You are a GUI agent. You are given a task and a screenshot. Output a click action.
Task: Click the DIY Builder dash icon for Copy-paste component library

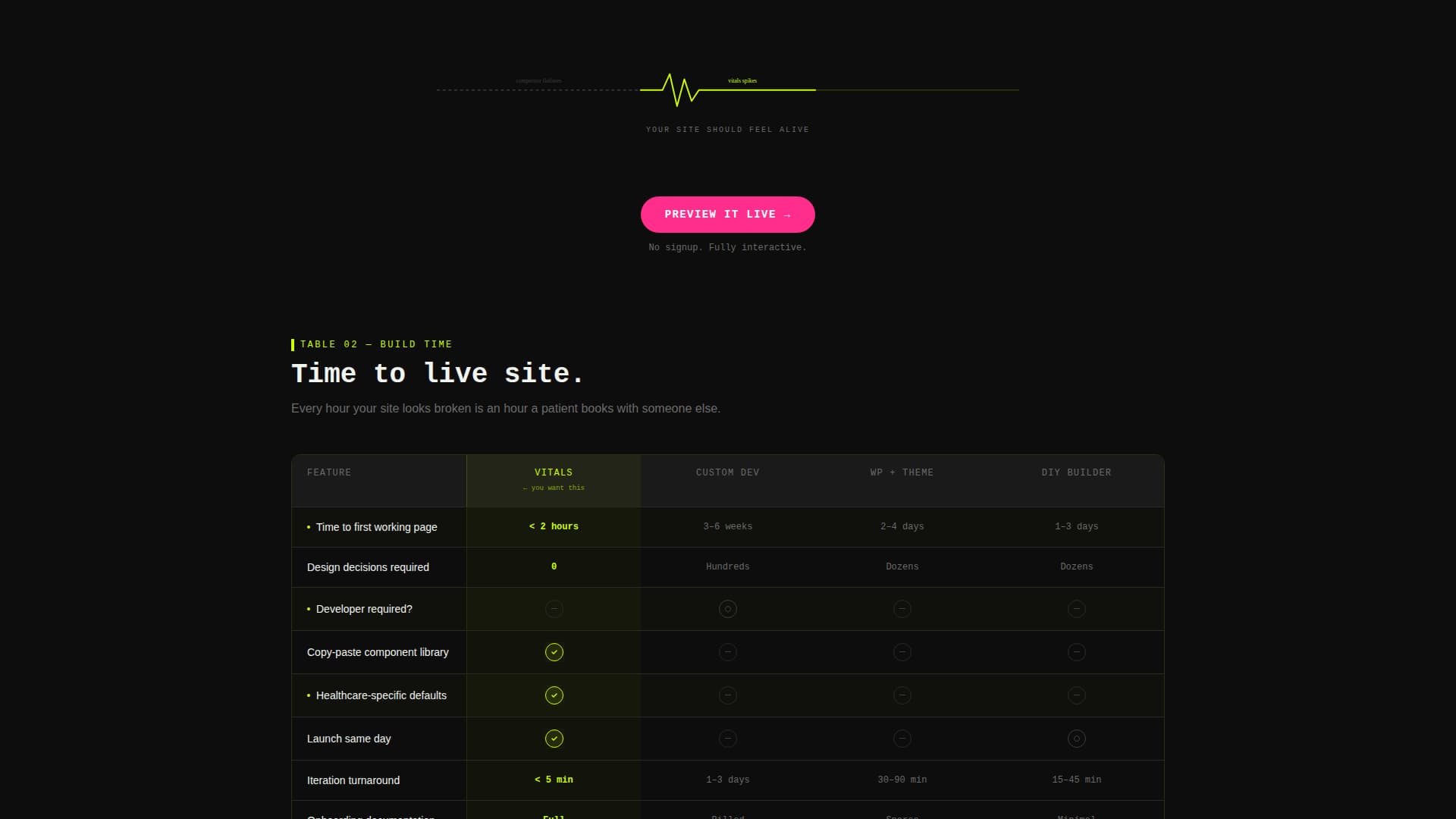click(x=1076, y=652)
